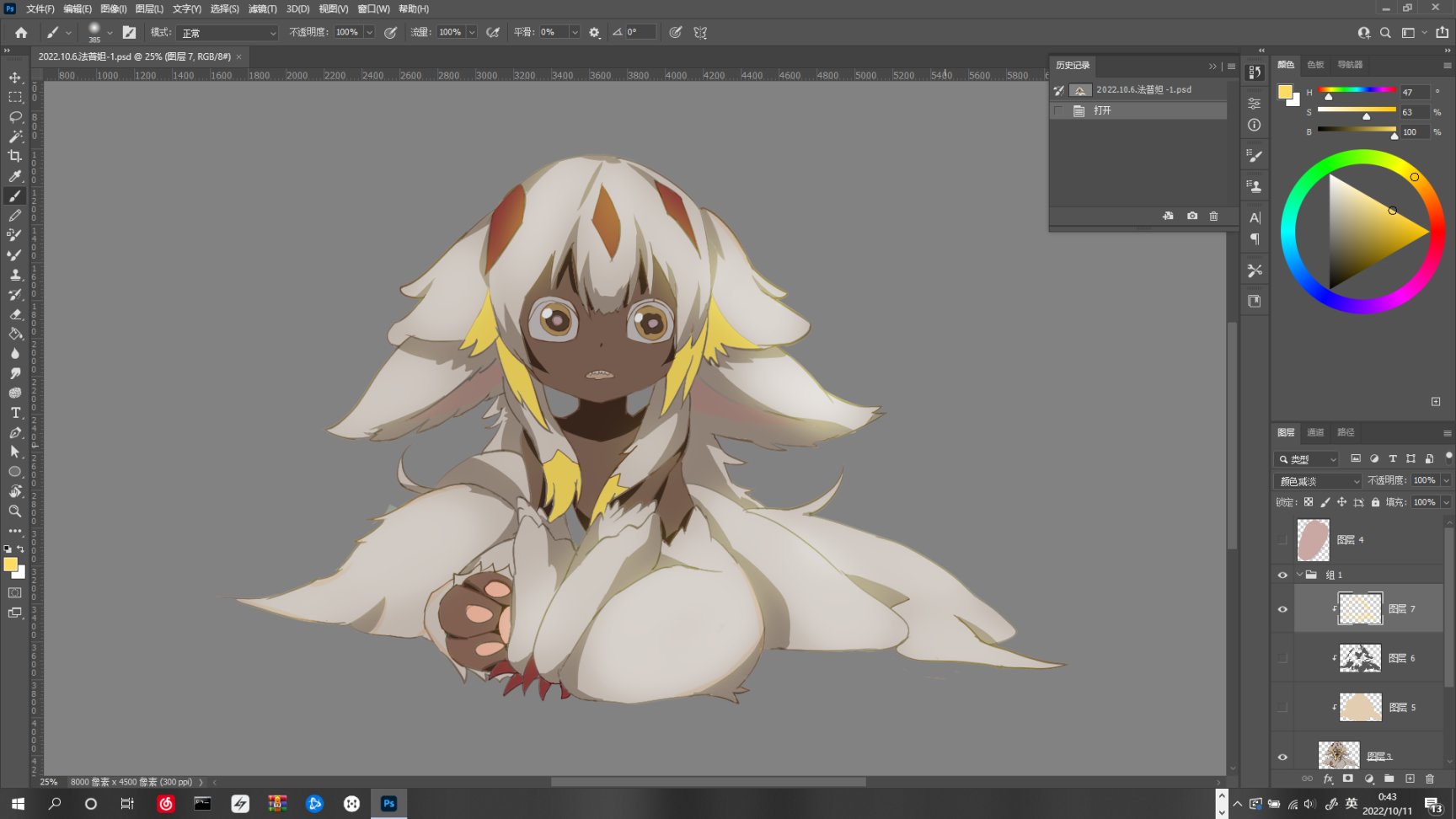Open search icon in top right
1456x819 pixels.
(1386, 32)
